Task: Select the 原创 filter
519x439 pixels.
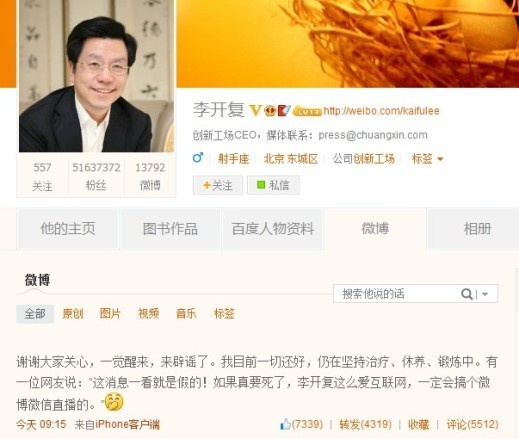Action: (x=73, y=314)
